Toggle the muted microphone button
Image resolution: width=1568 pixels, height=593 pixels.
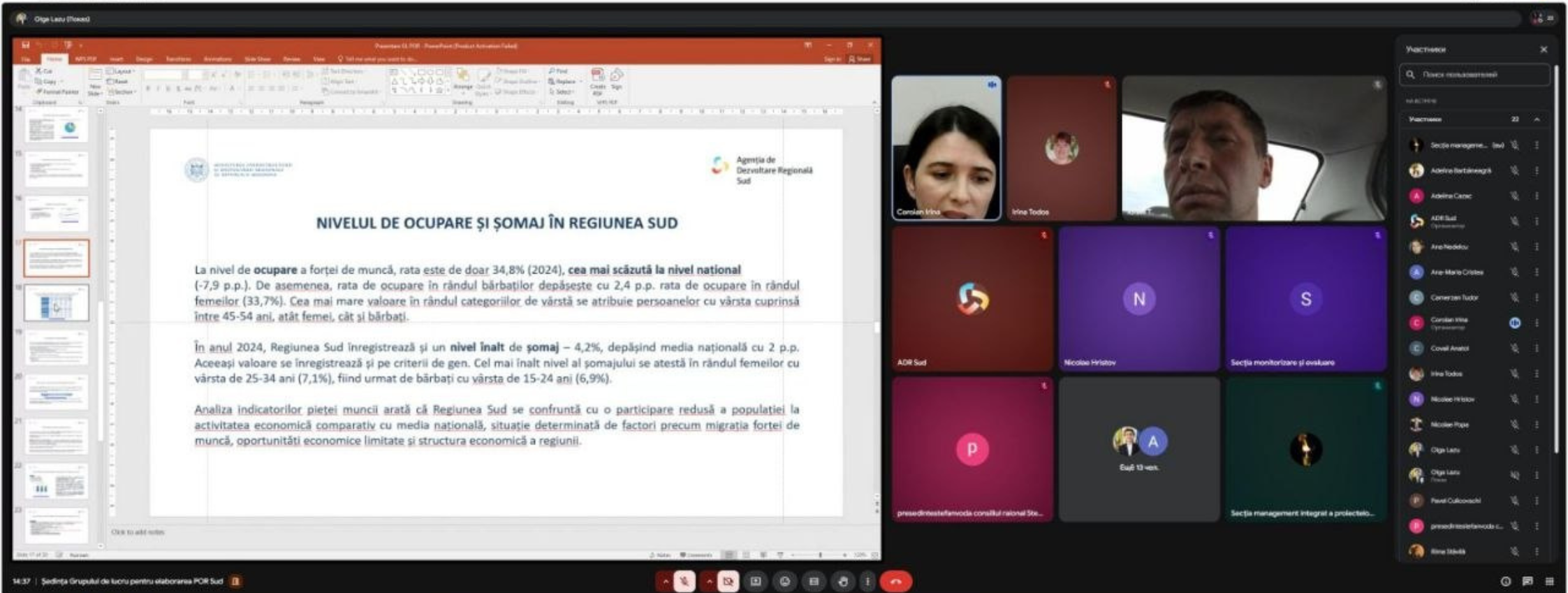[684, 581]
